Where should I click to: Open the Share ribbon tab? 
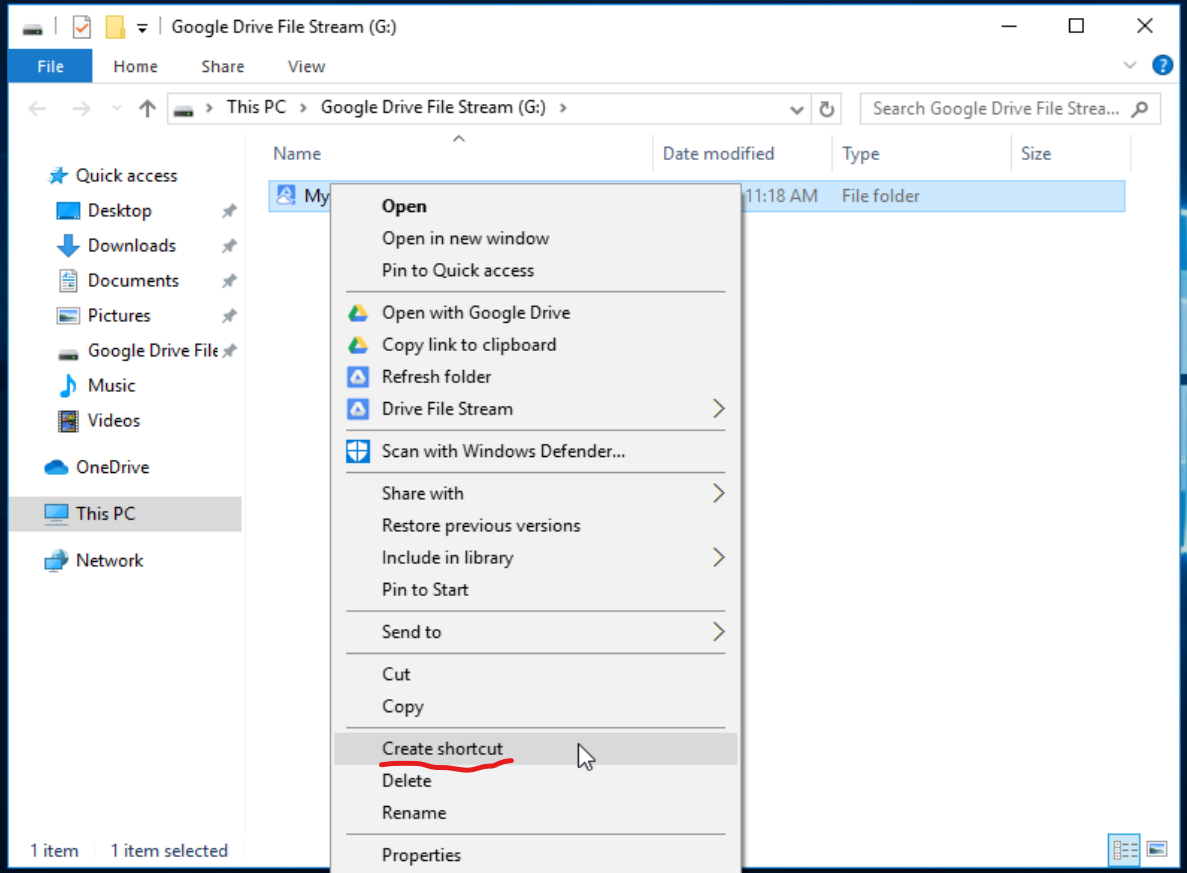223,67
